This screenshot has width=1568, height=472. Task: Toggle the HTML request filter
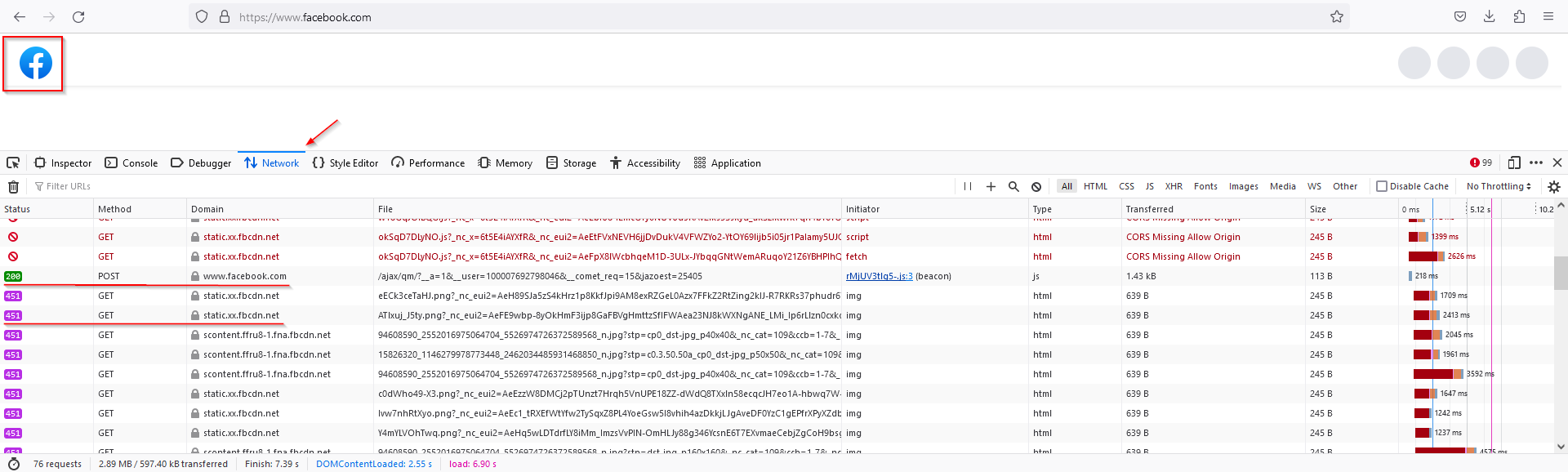coord(1095,186)
